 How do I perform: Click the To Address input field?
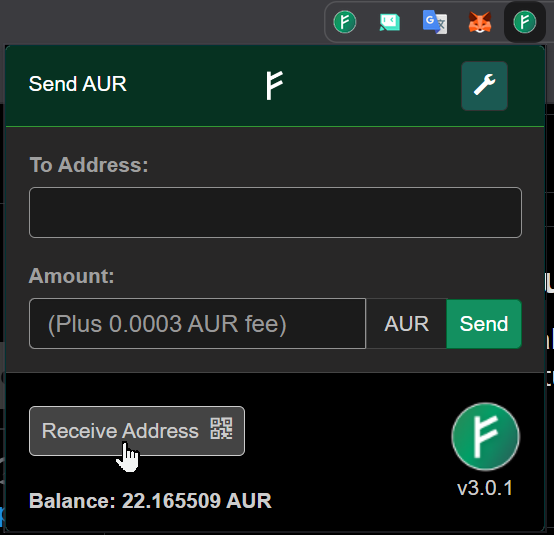[x=275, y=212]
